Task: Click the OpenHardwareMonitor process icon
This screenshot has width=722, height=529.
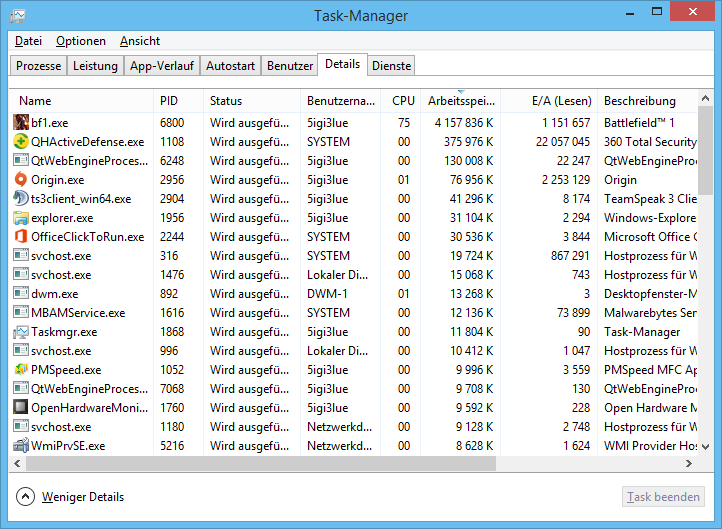Action: click(x=21, y=408)
